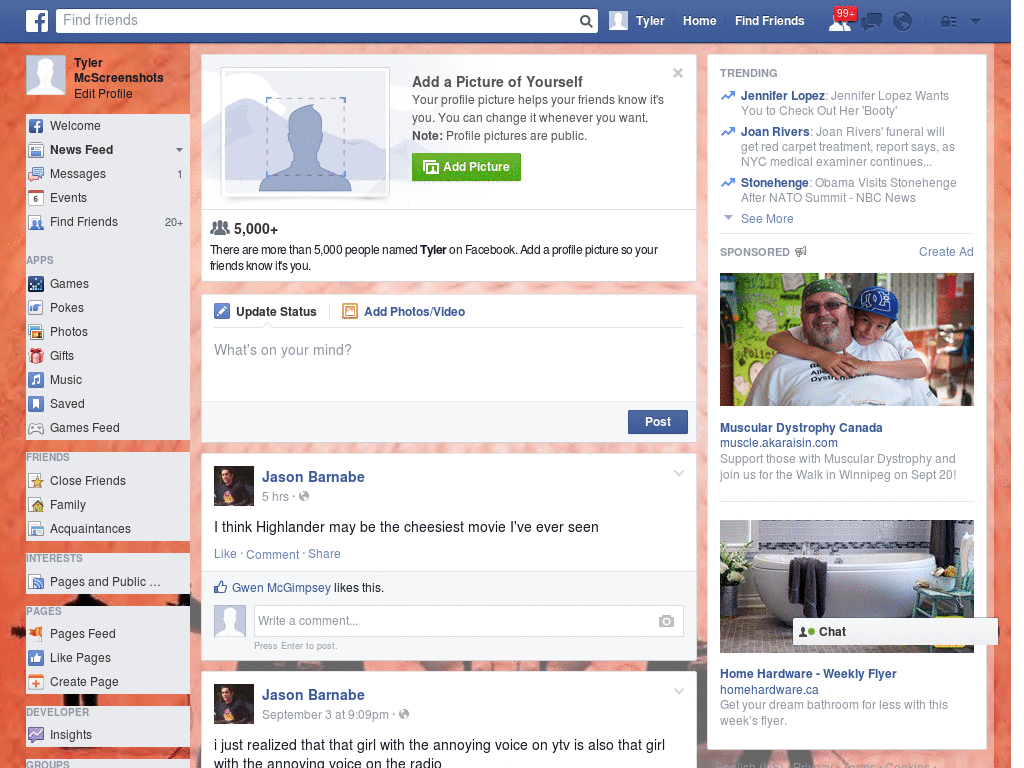Go to Home in top bar
The height and width of the screenshot is (768, 1024).
click(699, 21)
